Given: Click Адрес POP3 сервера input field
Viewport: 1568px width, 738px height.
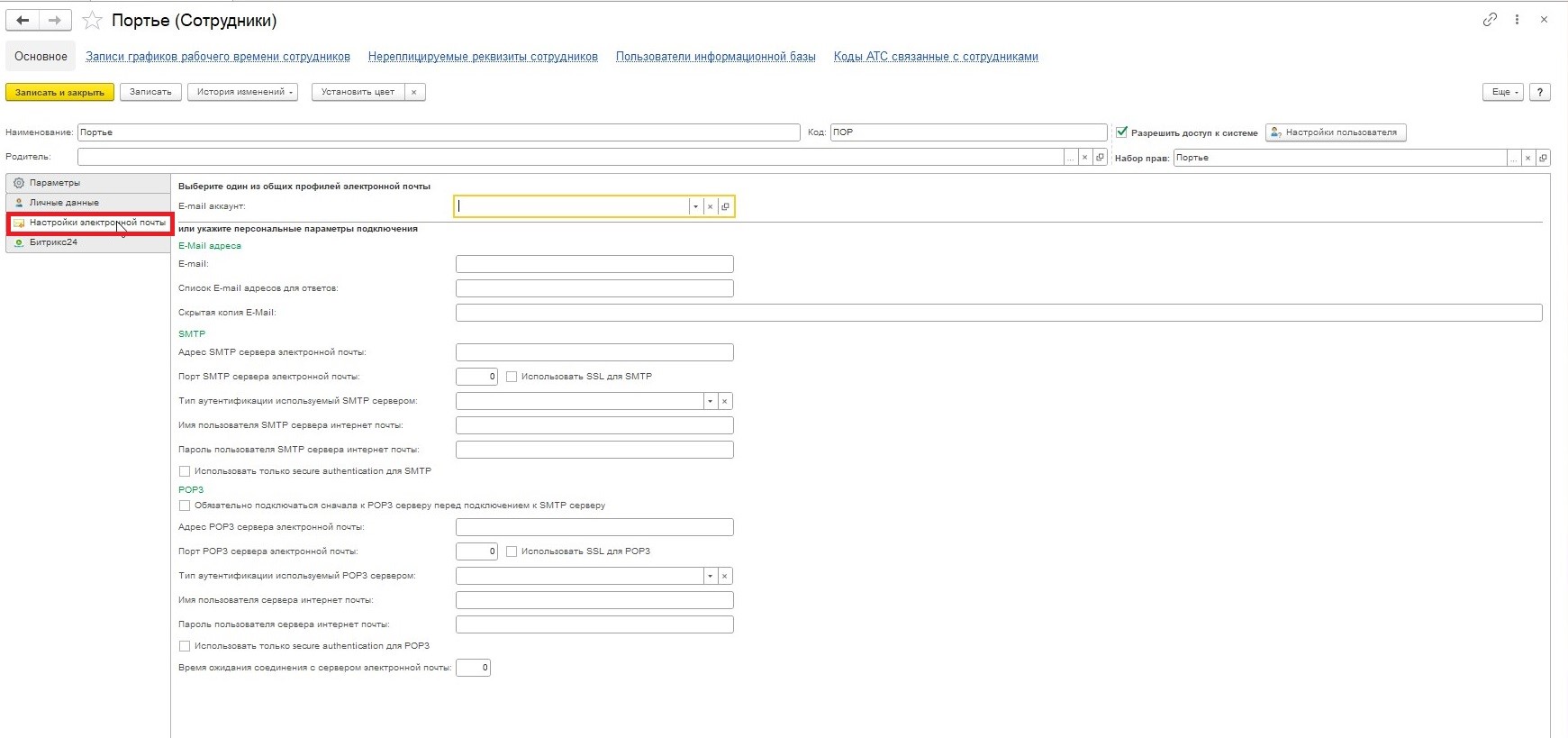Looking at the screenshot, I should 594,527.
